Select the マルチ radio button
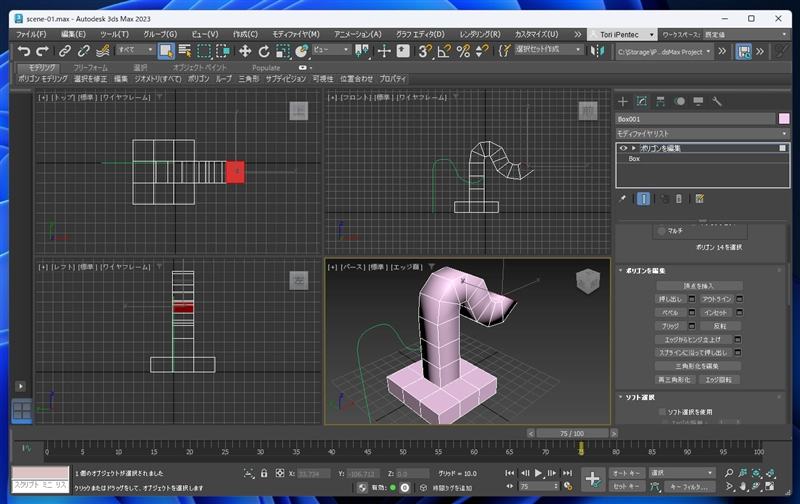800x504 pixels. coord(661,231)
